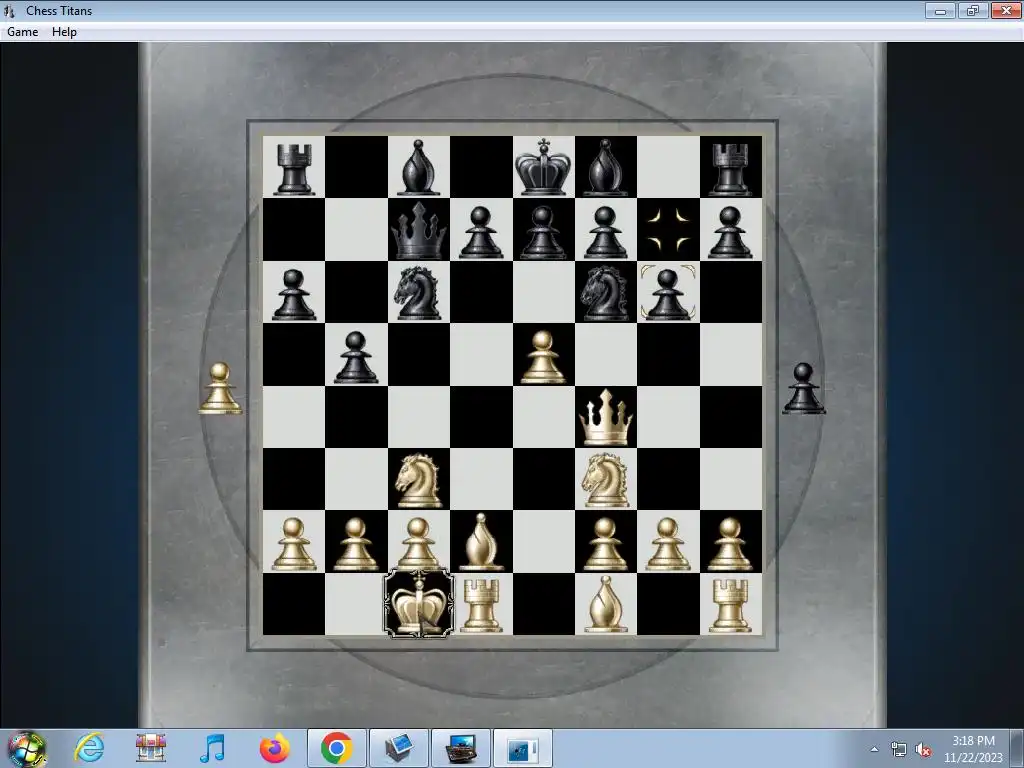Screen dimensions: 1024x768
Task: Open the music note app in taskbar
Action: click(212, 748)
